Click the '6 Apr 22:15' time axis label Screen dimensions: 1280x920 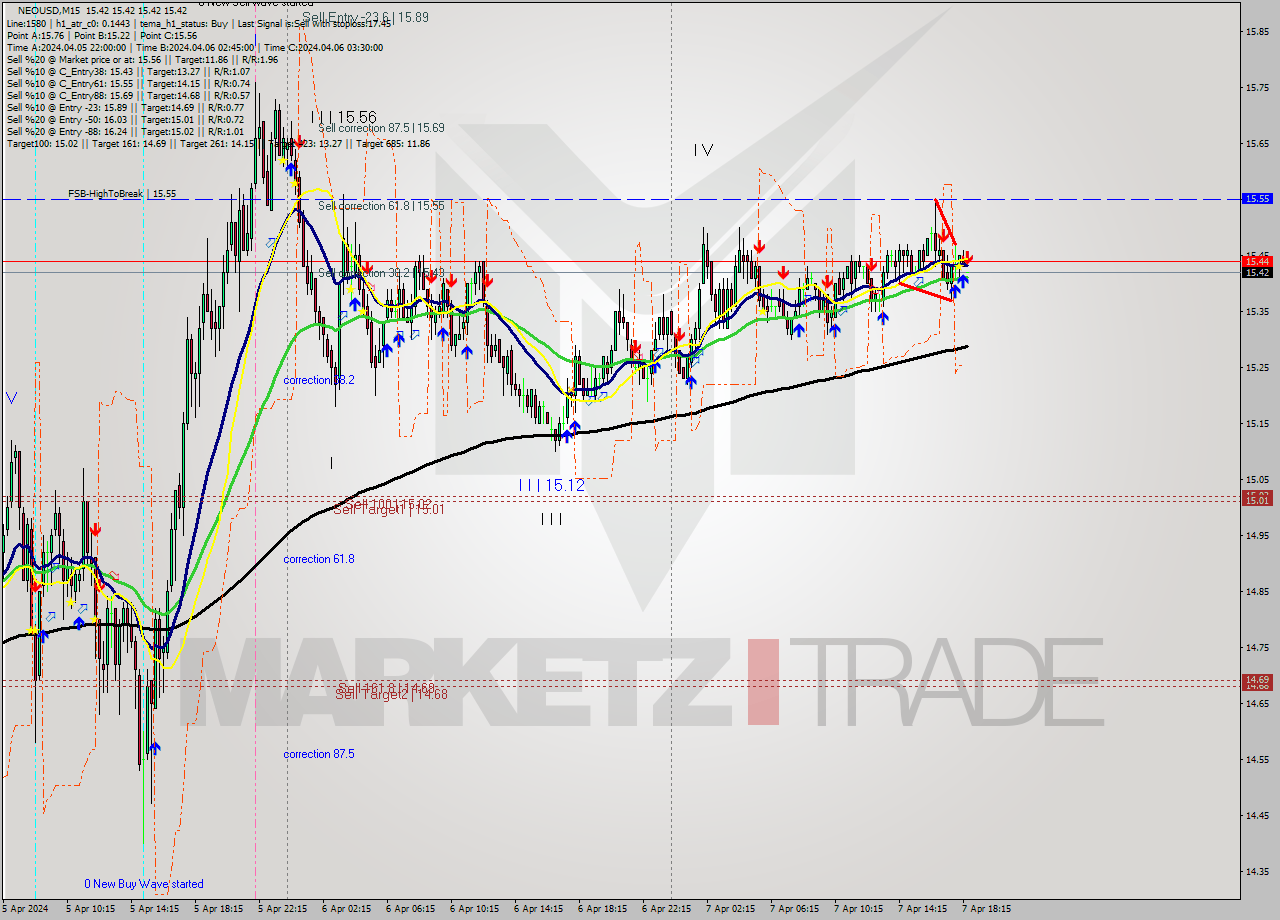(666, 909)
